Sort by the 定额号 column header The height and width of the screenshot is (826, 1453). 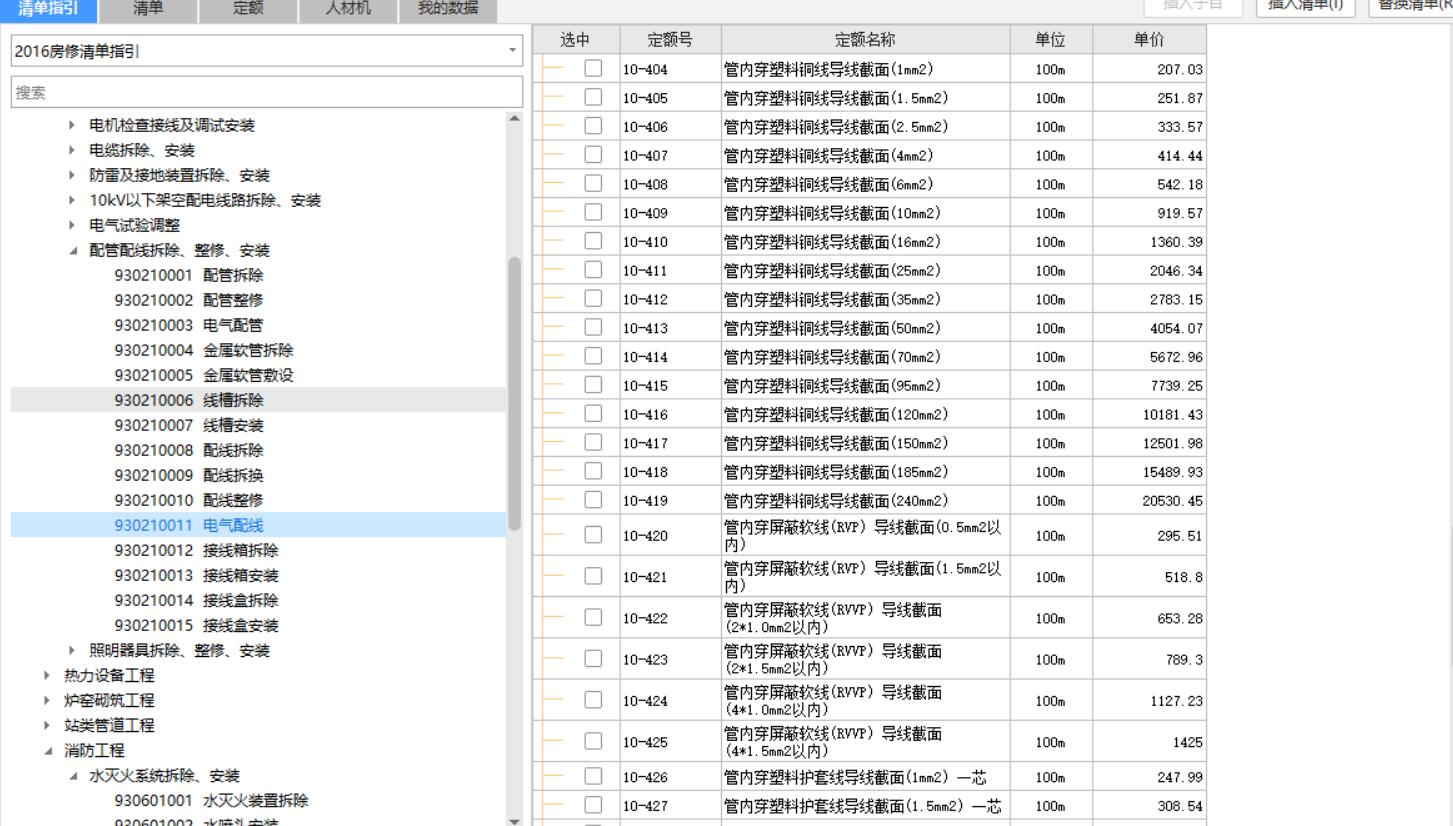pos(670,40)
